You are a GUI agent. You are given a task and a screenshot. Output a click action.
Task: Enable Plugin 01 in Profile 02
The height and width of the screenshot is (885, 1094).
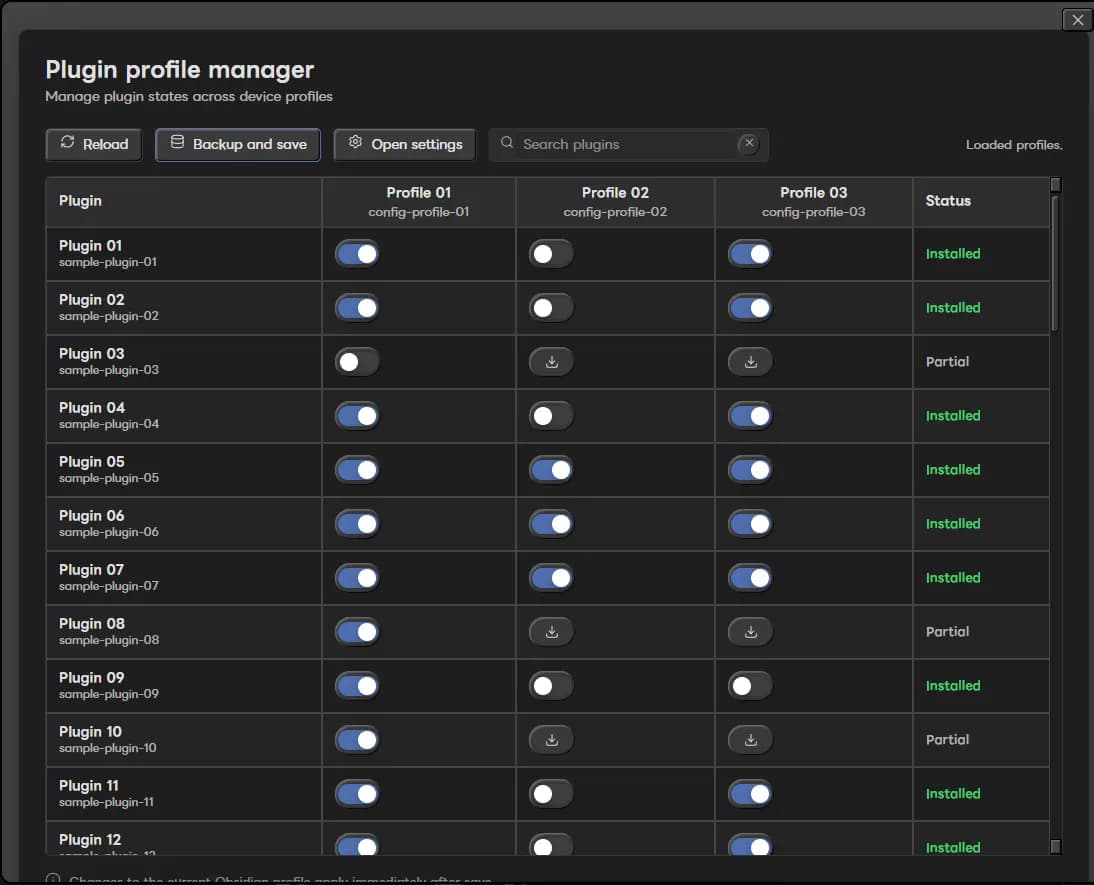pos(551,253)
